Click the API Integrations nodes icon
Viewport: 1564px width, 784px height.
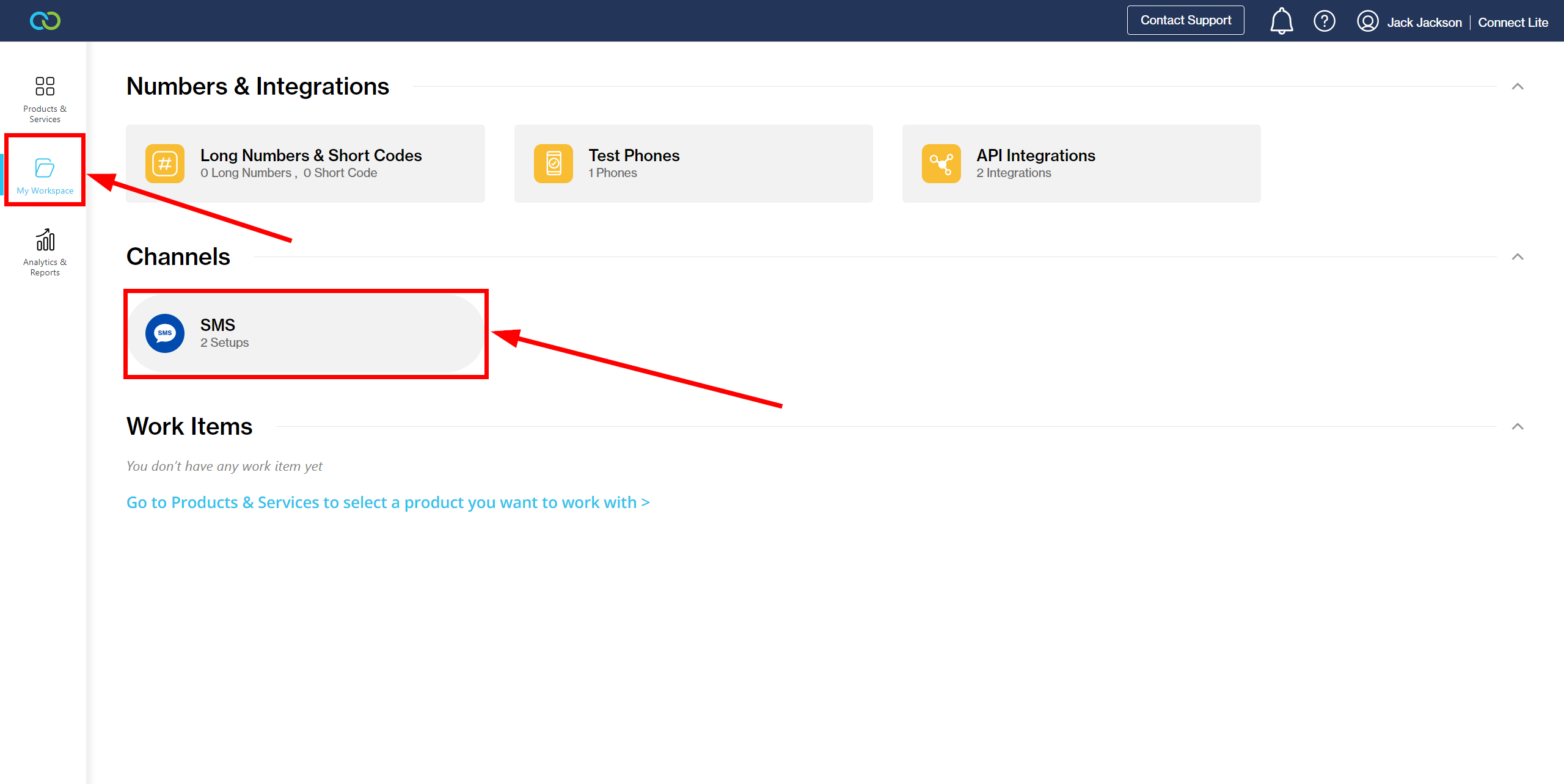(941, 164)
